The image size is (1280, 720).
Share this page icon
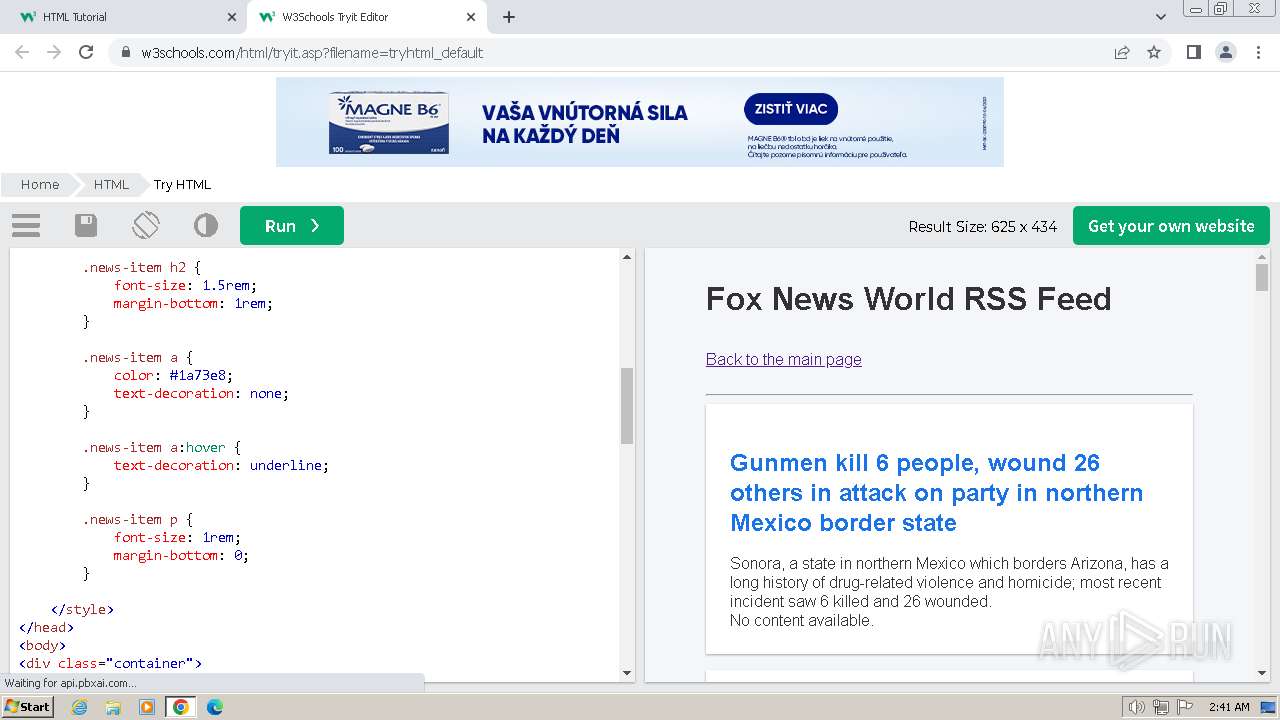[1122, 52]
